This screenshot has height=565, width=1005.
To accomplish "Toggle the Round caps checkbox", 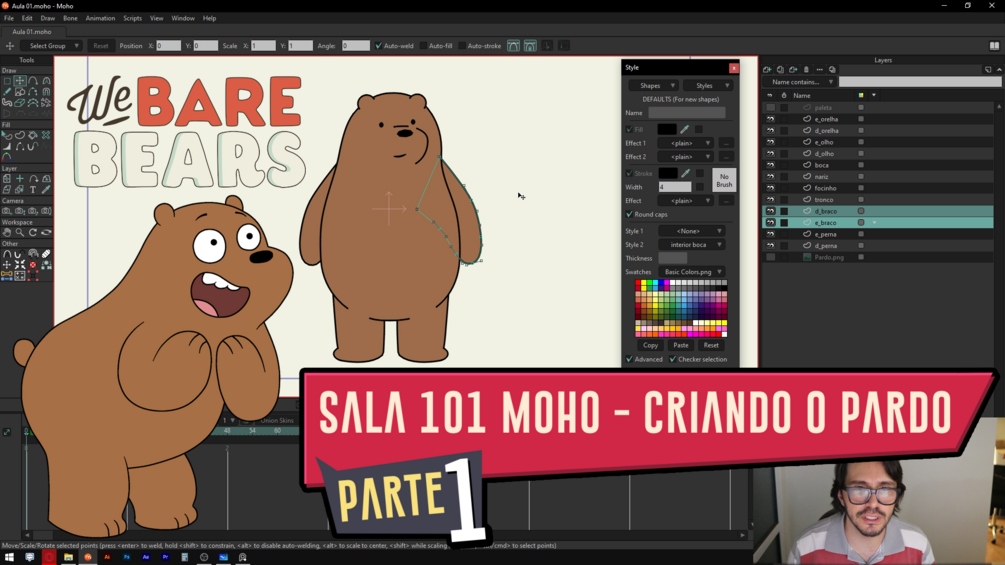I will 629,214.
